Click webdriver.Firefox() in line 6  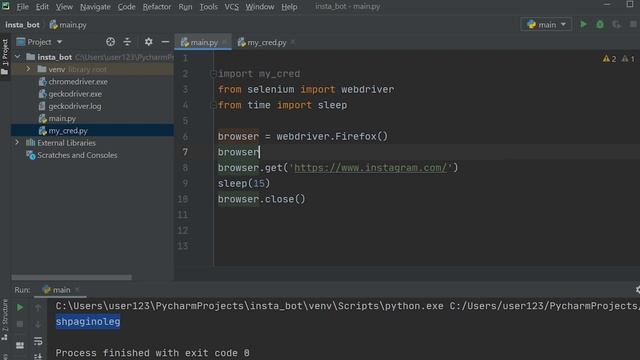pyautogui.click(x=332, y=136)
